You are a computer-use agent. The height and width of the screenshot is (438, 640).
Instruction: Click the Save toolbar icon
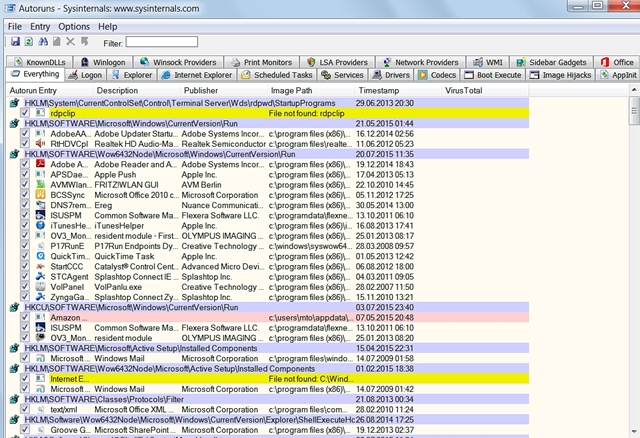point(15,42)
